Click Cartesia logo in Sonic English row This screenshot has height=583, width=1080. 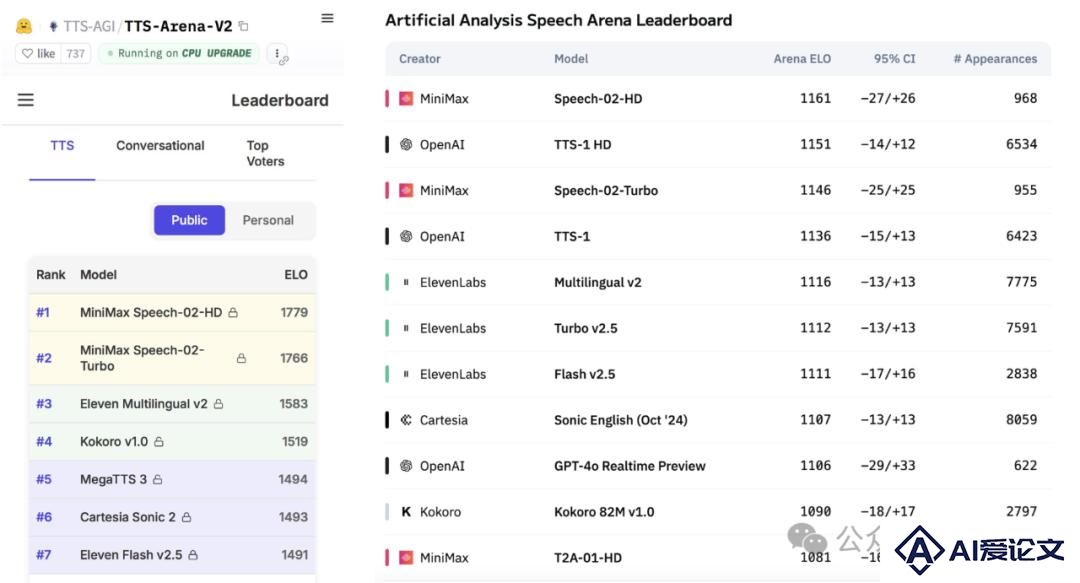point(406,420)
